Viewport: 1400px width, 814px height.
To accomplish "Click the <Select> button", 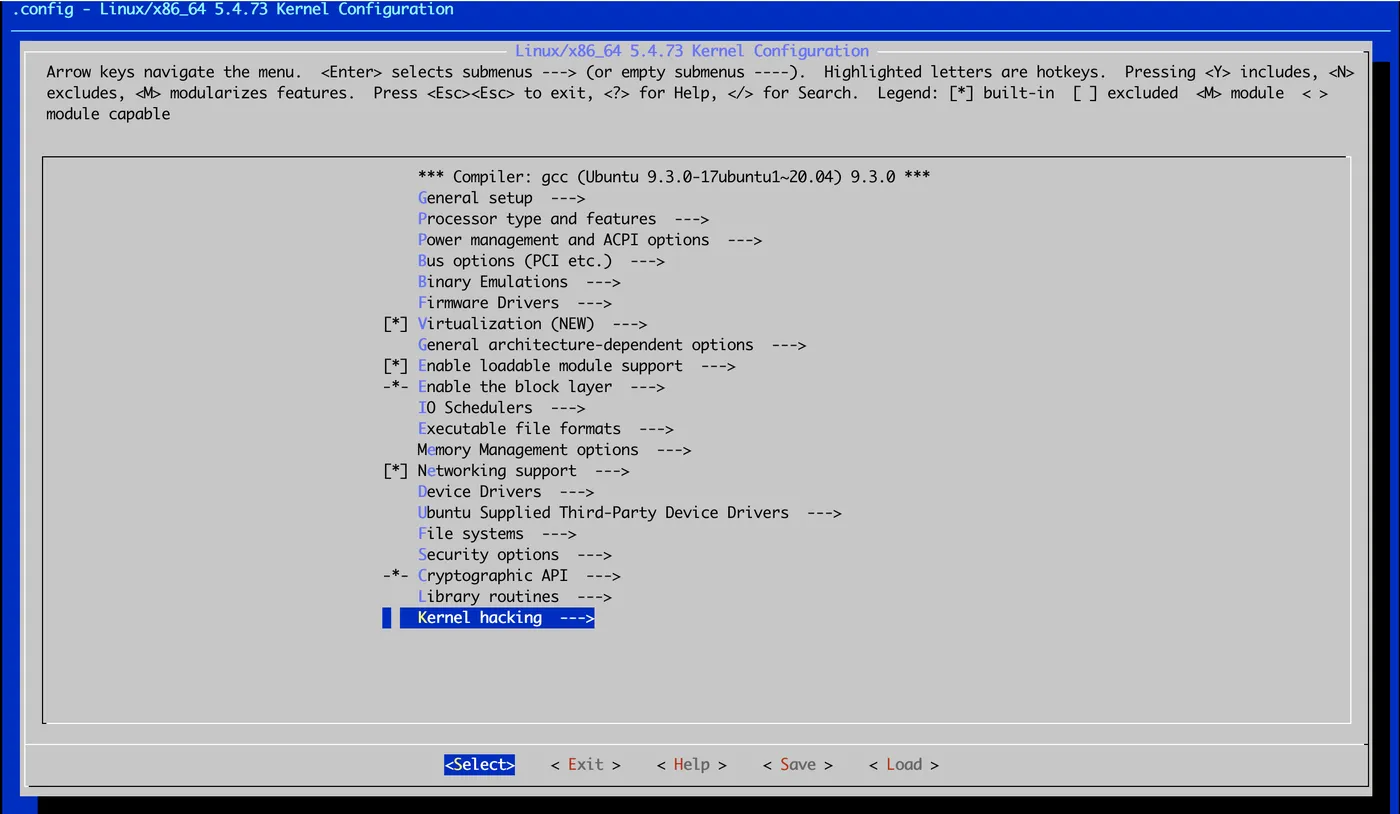I will tap(480, 765).
